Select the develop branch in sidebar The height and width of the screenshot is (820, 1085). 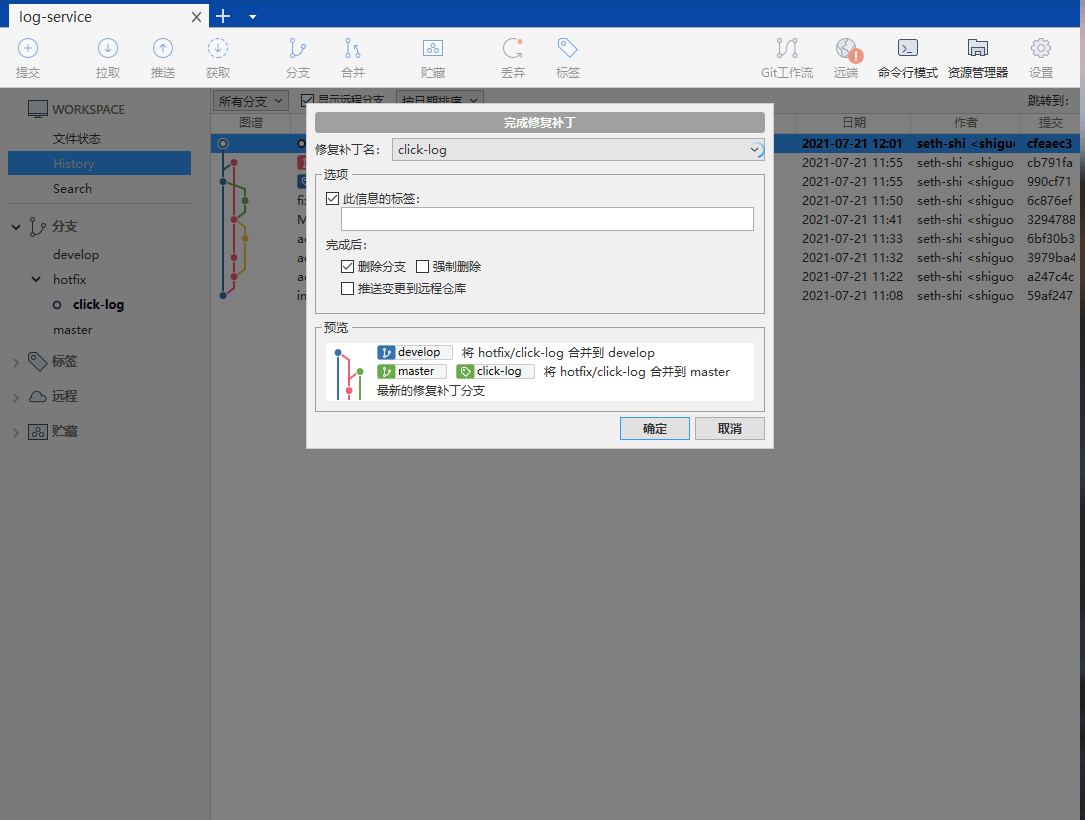[x=76, y=255]
